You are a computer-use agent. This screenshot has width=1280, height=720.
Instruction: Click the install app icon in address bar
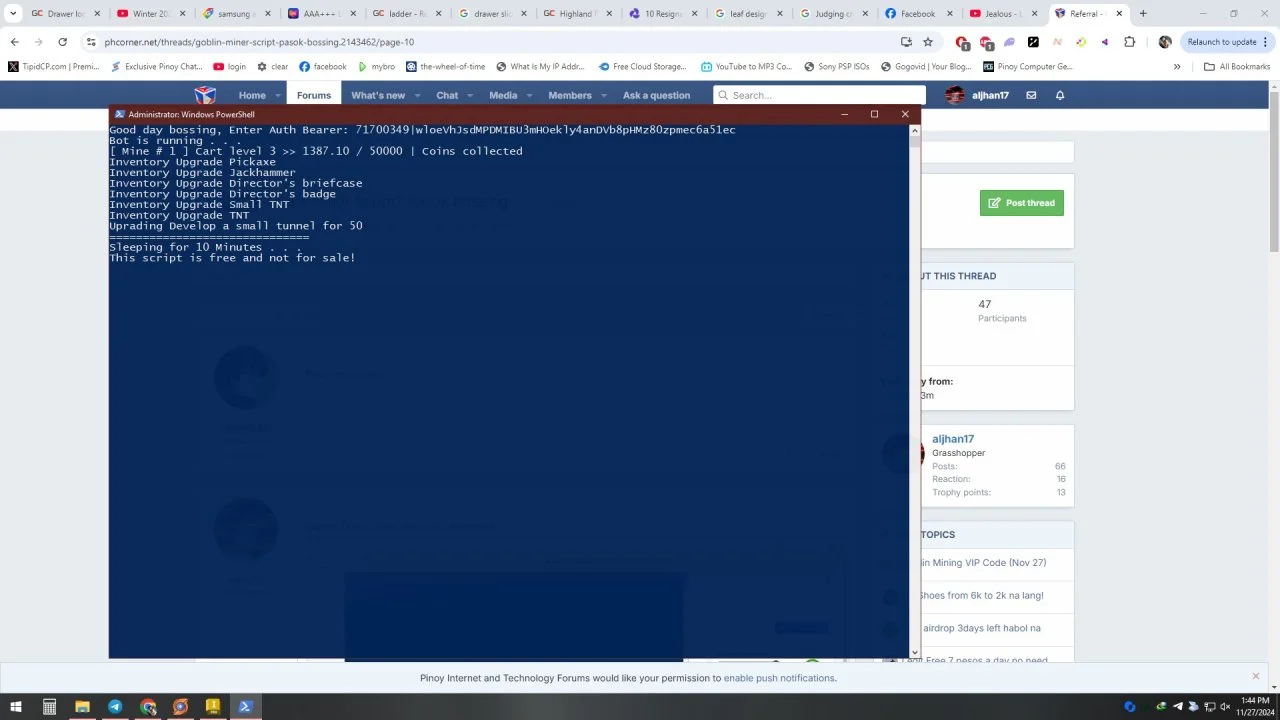(906, 42)
